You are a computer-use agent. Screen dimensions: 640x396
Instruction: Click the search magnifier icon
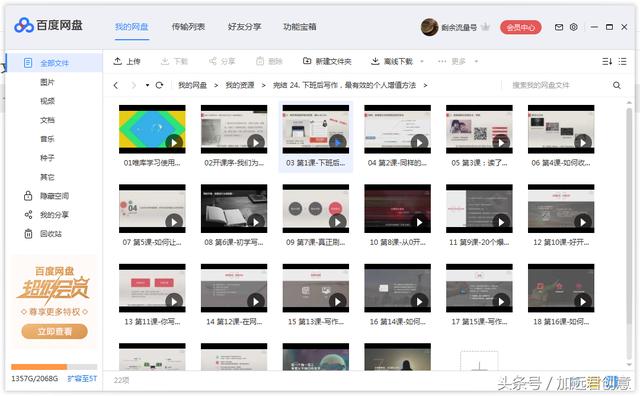[616, 85]
